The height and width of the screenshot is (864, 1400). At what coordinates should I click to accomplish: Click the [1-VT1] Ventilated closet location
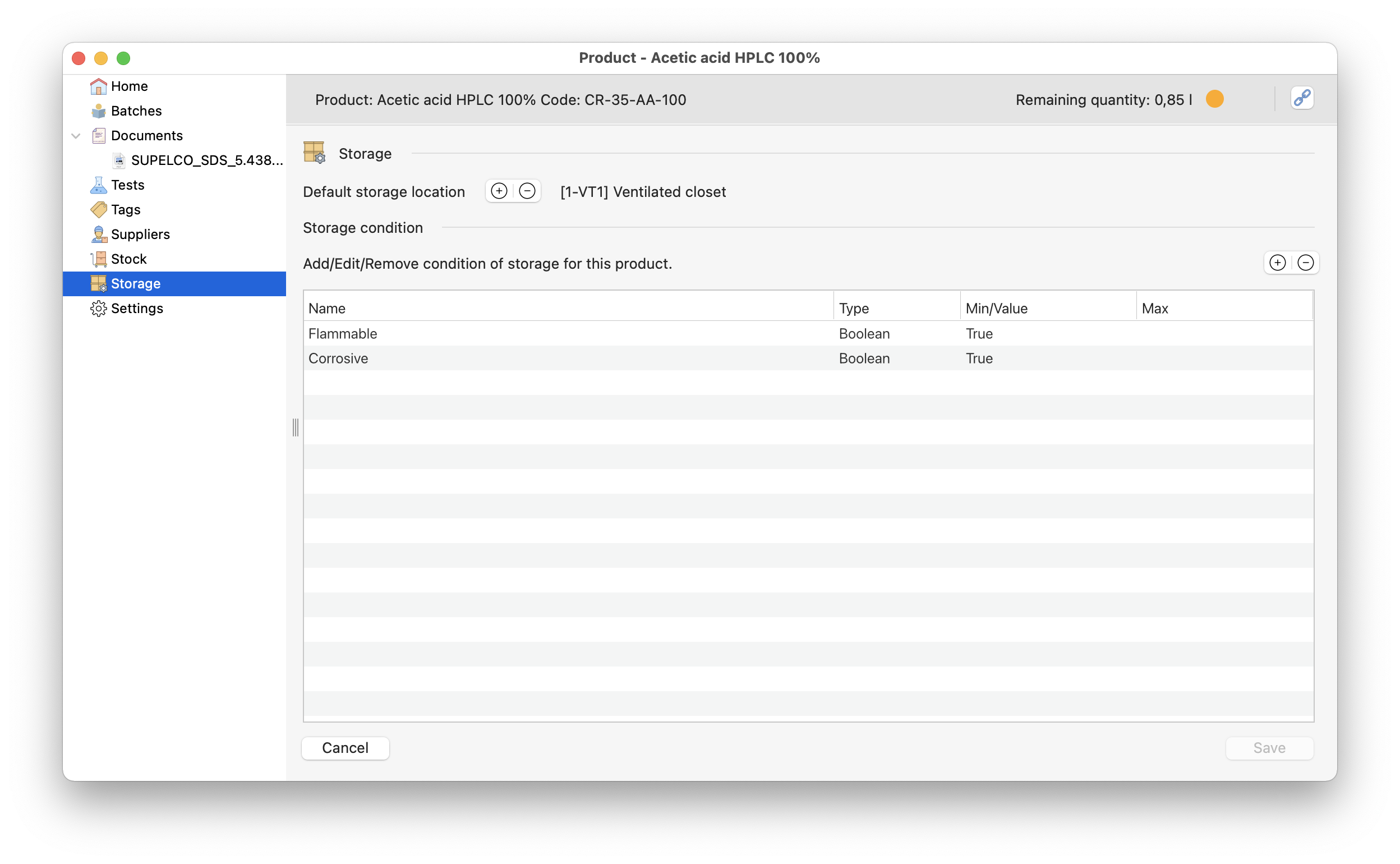(643, 191)
